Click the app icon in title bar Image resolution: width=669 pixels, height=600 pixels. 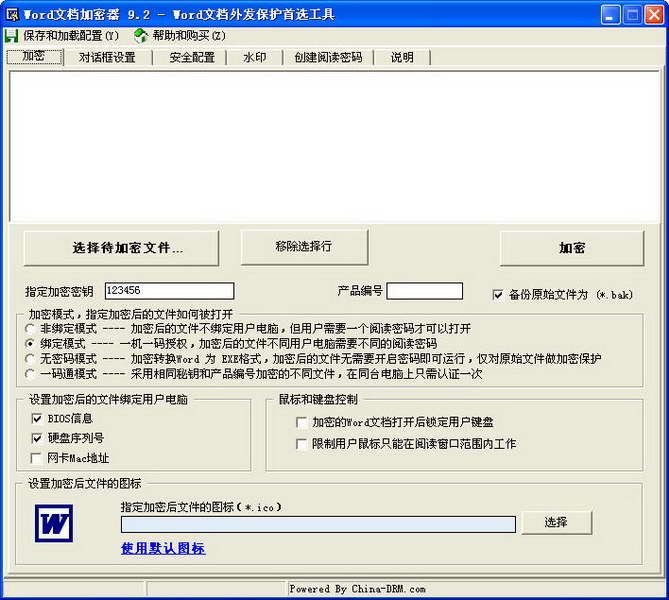click(x=12, y=15)
